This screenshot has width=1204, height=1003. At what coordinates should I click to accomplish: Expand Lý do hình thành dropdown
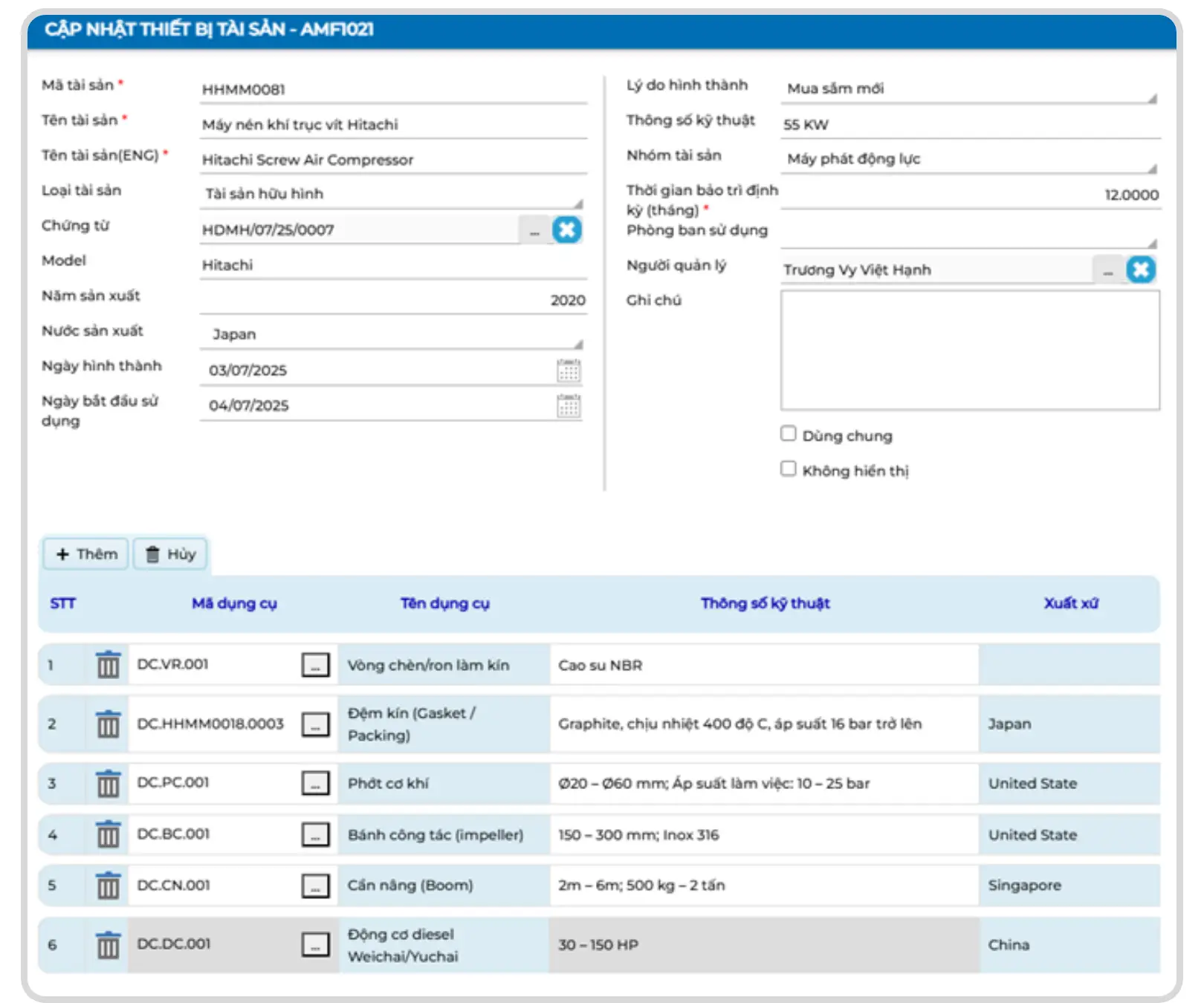point(1151,97)
